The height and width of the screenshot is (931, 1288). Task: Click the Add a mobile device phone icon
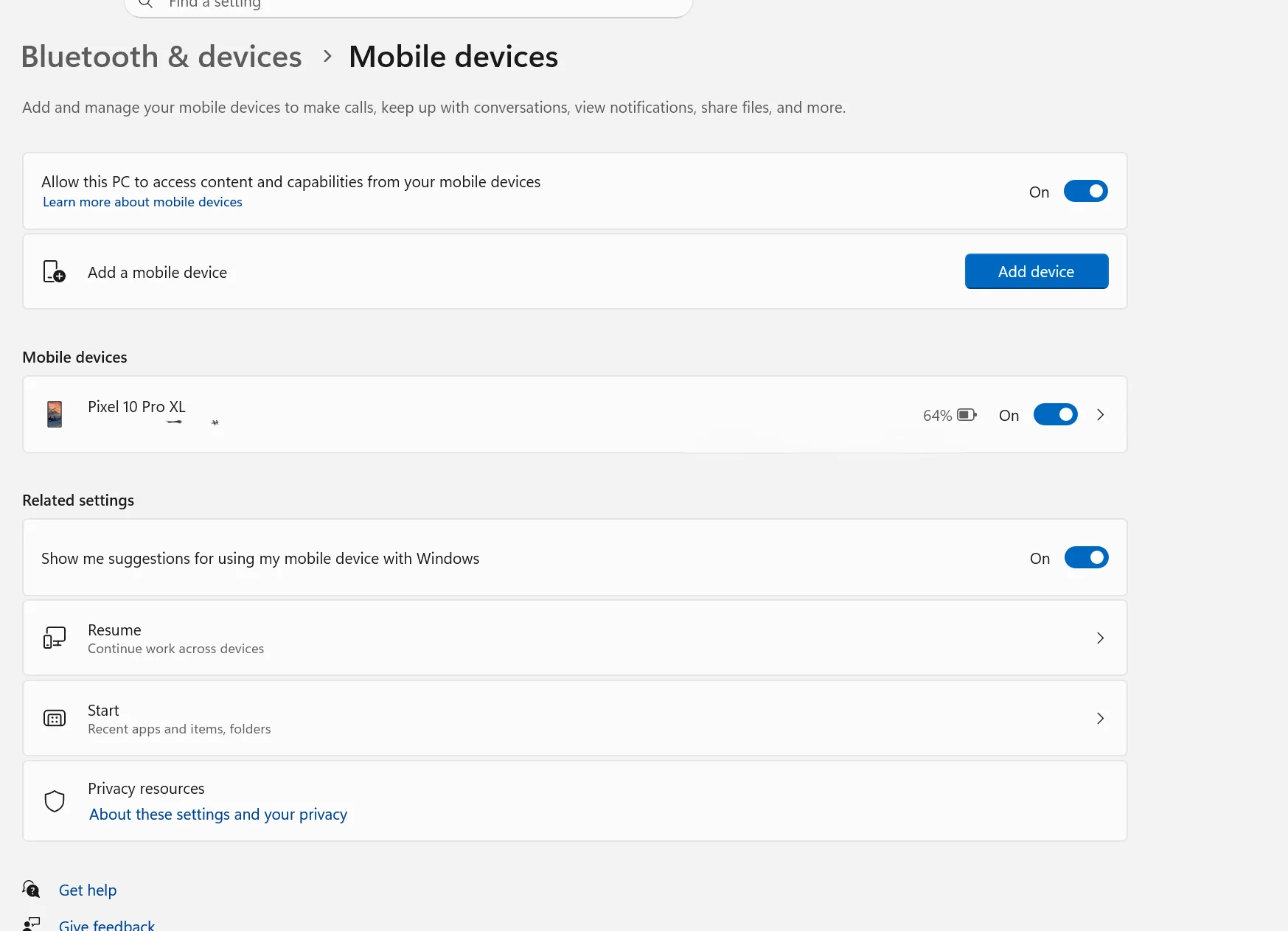click(x=54, y=271)
